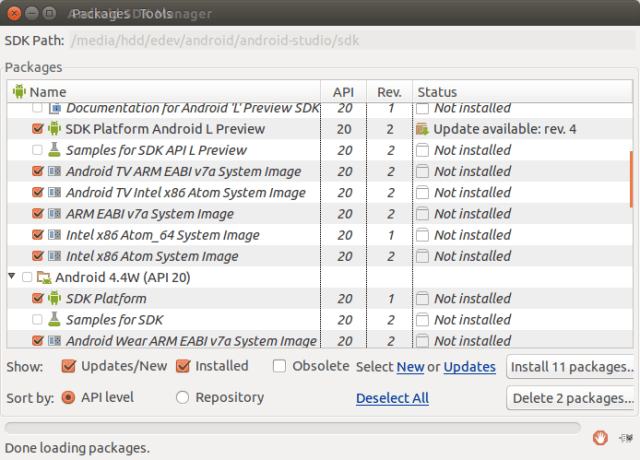Click the update available icon in the Status column

click(422, 129)
